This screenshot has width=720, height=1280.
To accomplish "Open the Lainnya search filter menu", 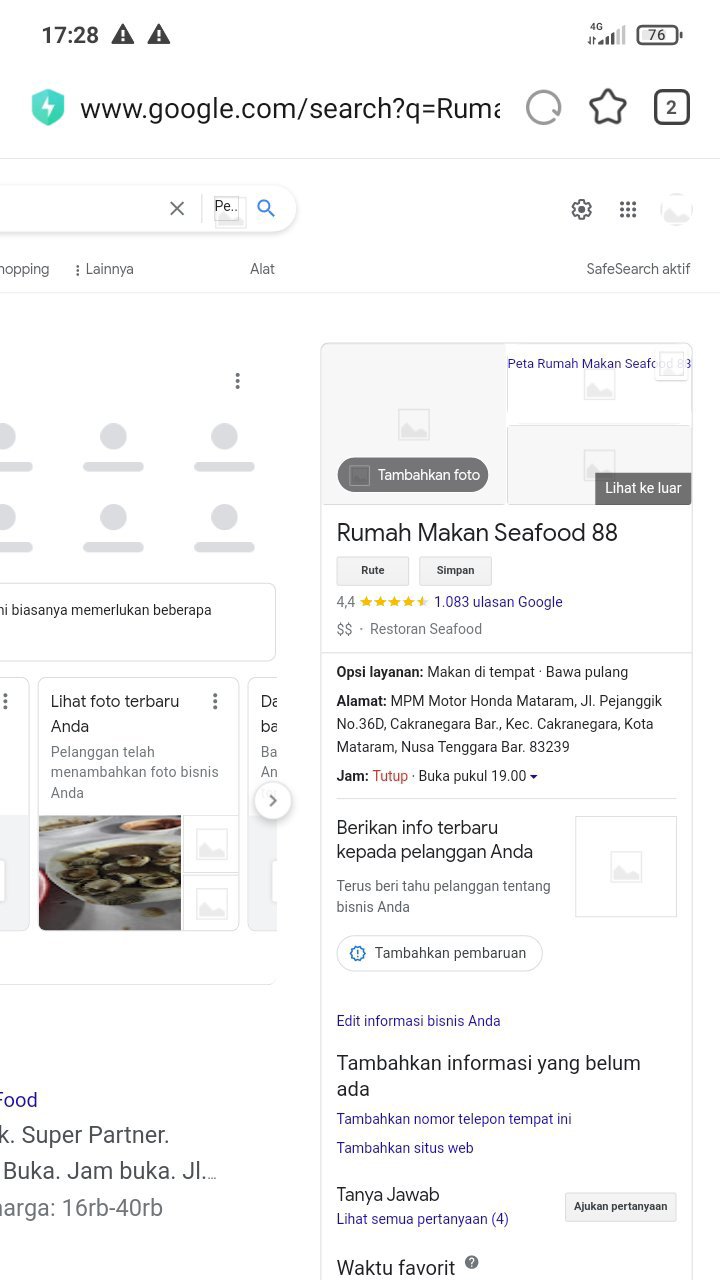I will pyautogui.click(x=104, y=269).
